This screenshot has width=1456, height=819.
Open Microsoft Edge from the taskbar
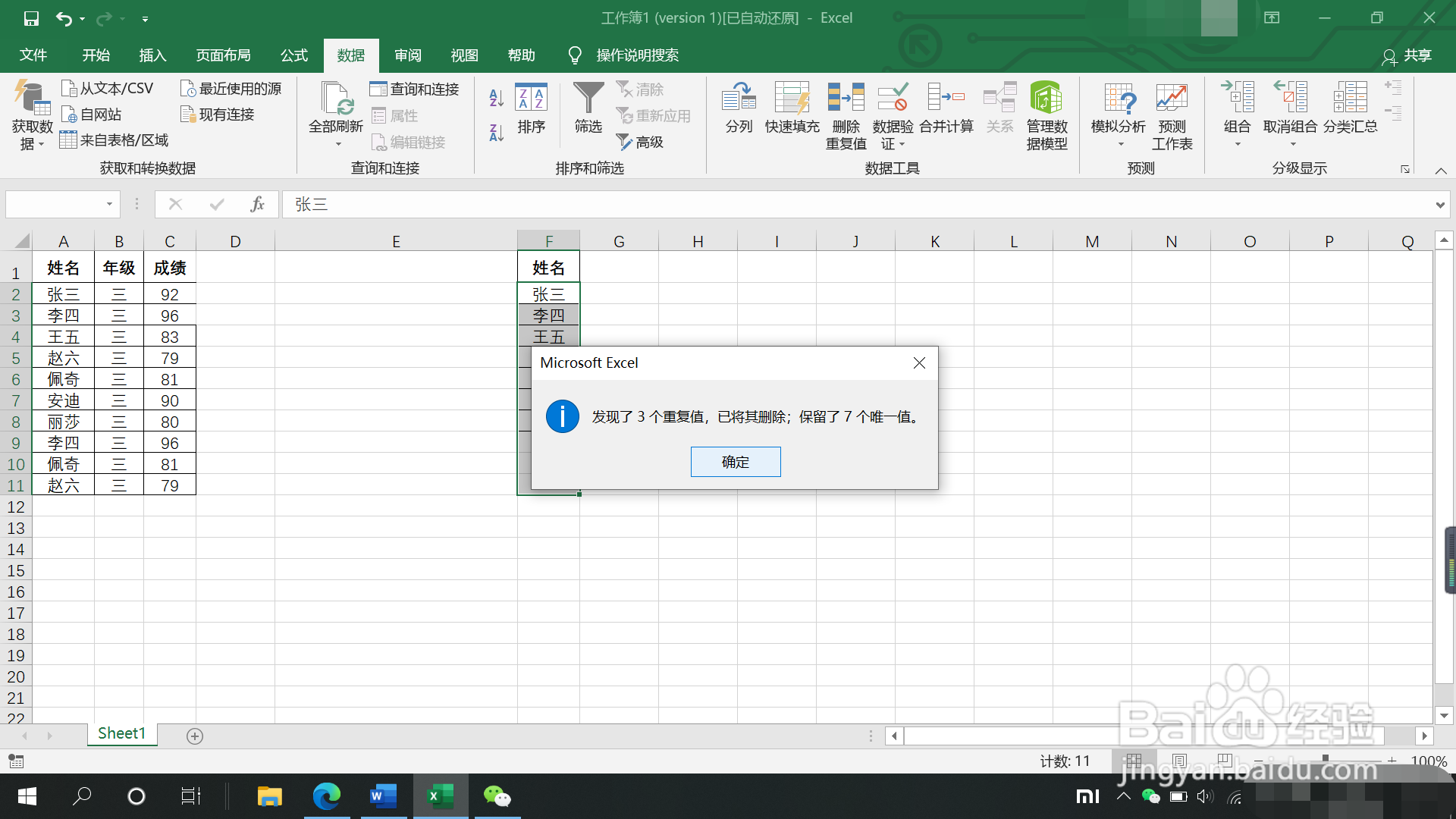coord(327,796)
